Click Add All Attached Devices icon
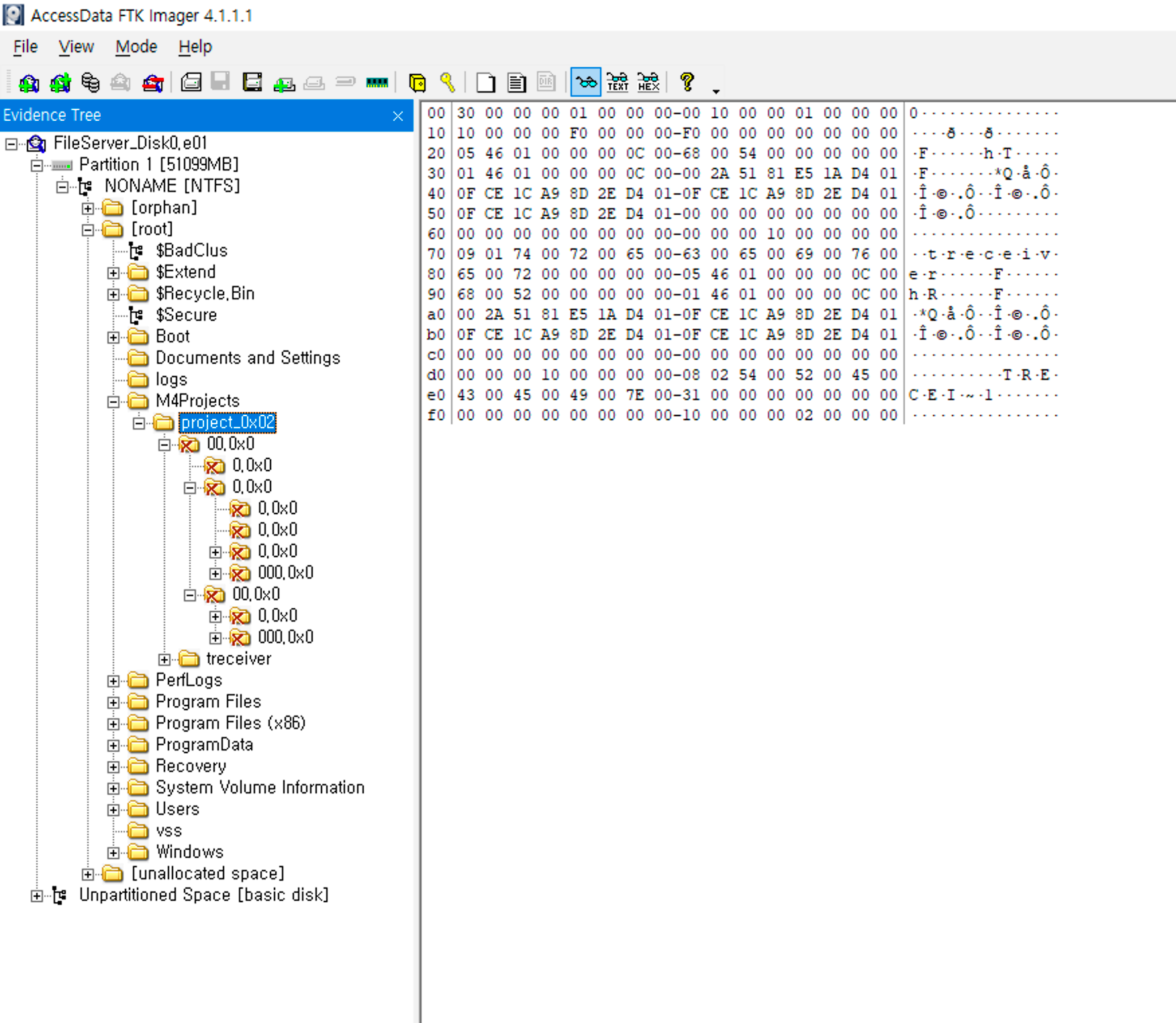The image size is (1176, 1023). [60, 83]
